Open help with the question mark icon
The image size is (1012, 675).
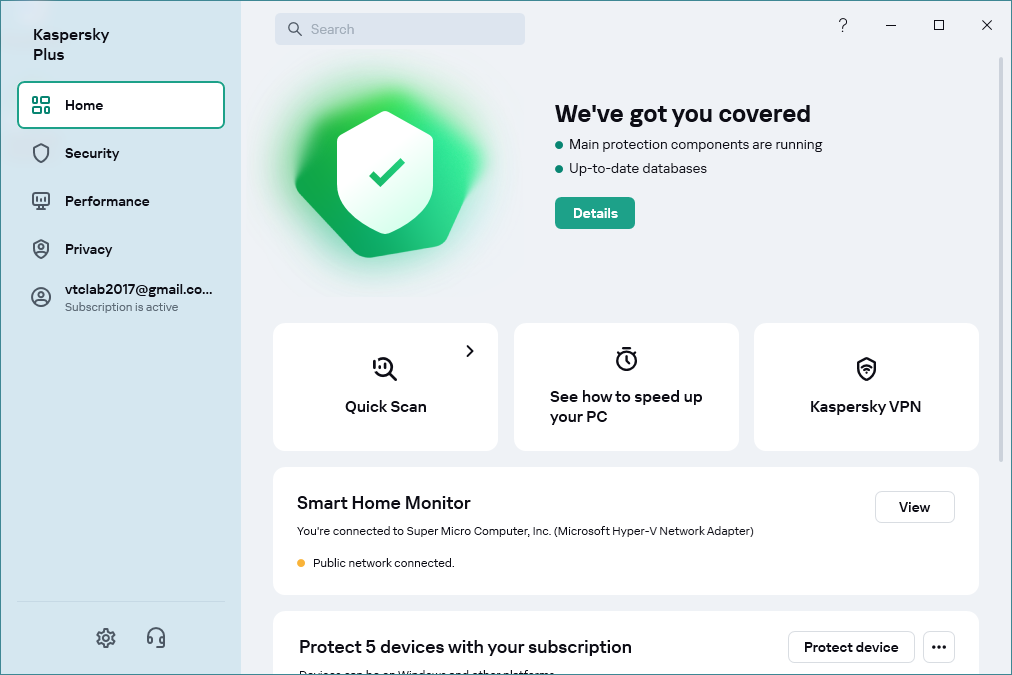(843, 26)
